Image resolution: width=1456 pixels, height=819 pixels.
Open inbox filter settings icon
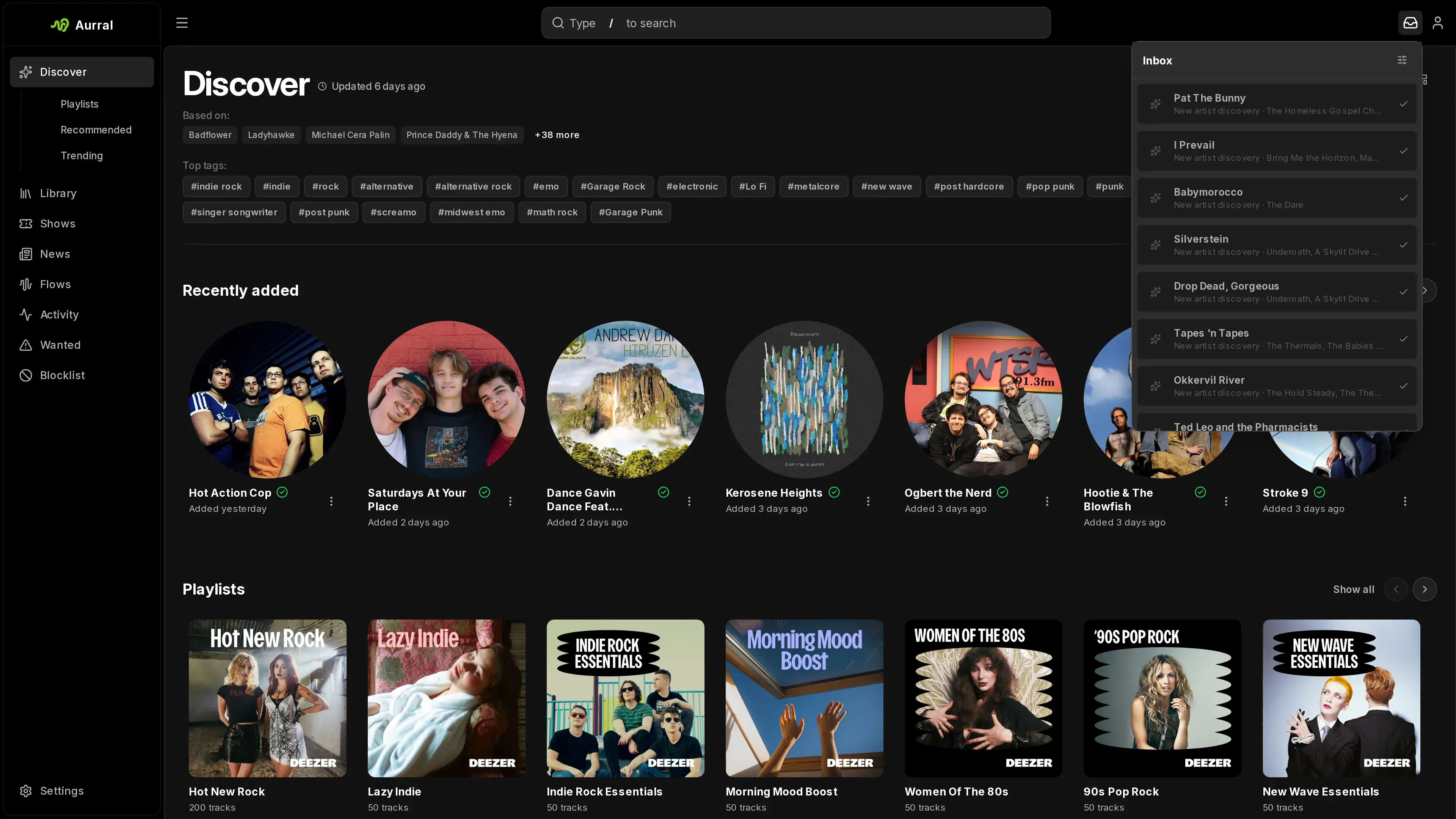(x=1402, y=60)
